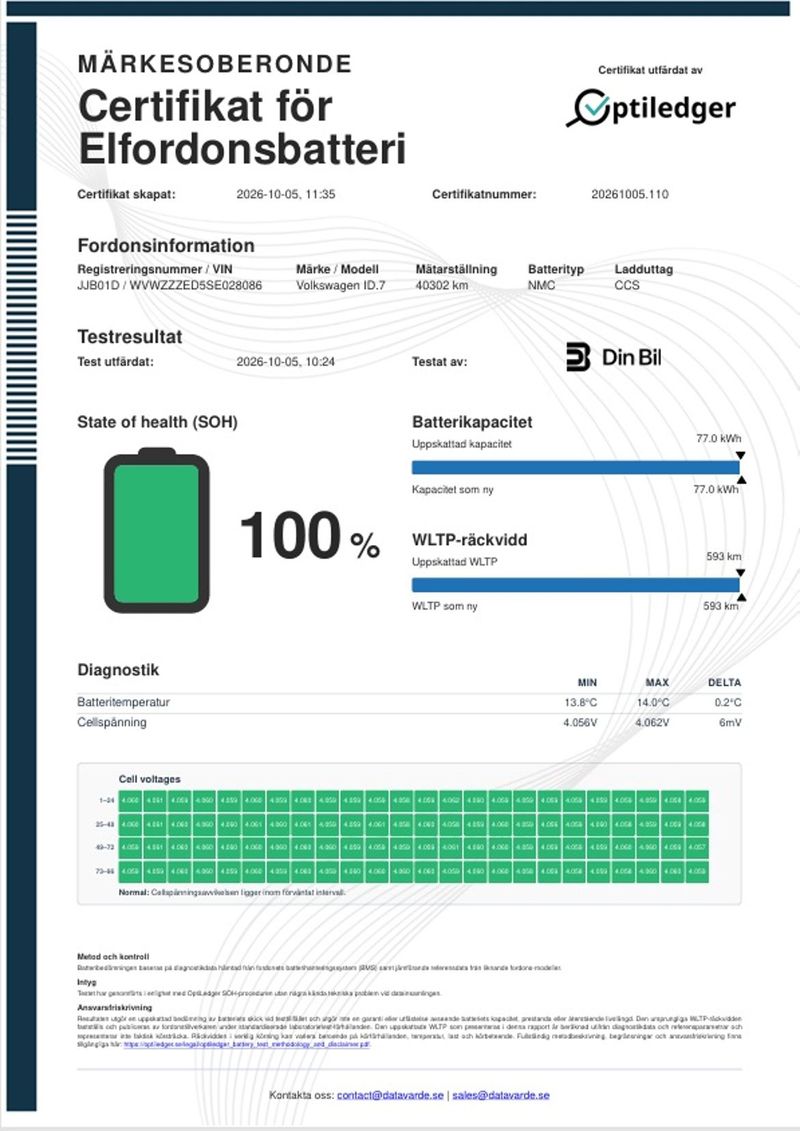Click the Din Bil logo emblem

[x=579, y=357]
